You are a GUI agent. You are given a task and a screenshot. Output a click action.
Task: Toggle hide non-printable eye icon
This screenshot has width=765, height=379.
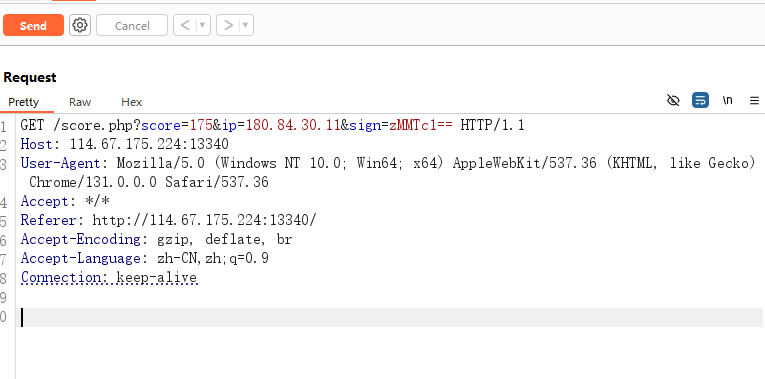(x=673, y=100)
